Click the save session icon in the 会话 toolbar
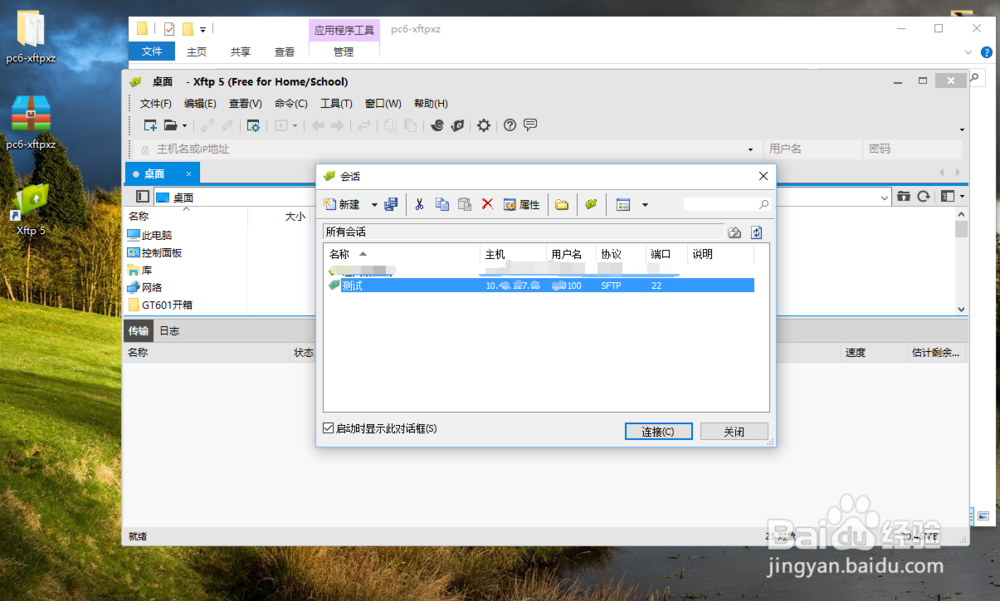This screenshot has width=1000, height=601. coord(391,204)
